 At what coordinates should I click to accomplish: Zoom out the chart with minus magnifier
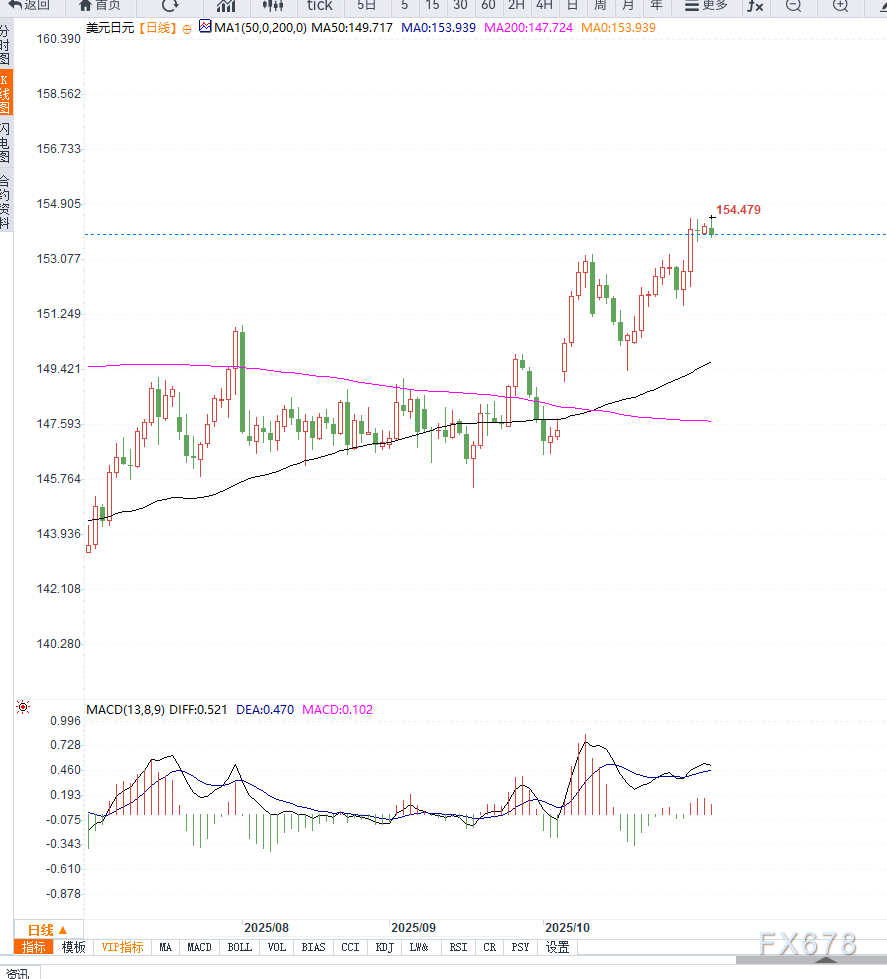793,5
